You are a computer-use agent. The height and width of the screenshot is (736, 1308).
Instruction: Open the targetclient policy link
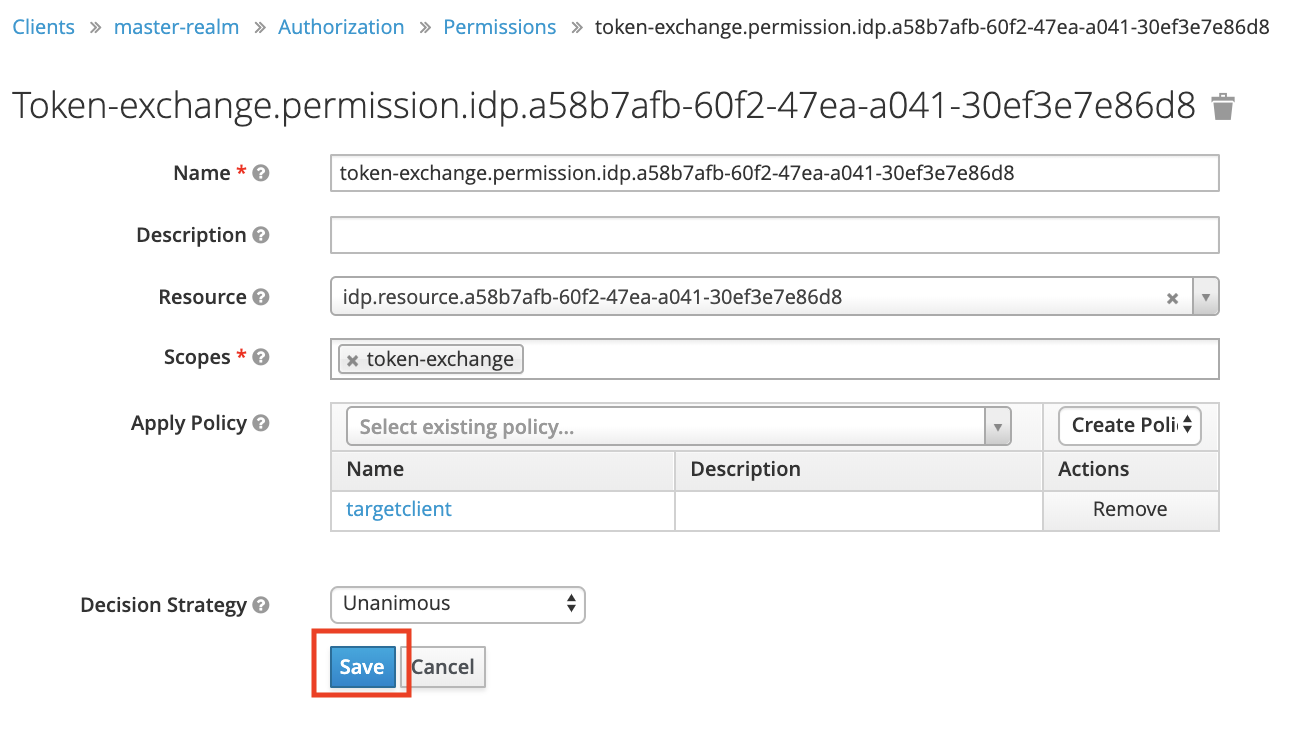(399, 509)
